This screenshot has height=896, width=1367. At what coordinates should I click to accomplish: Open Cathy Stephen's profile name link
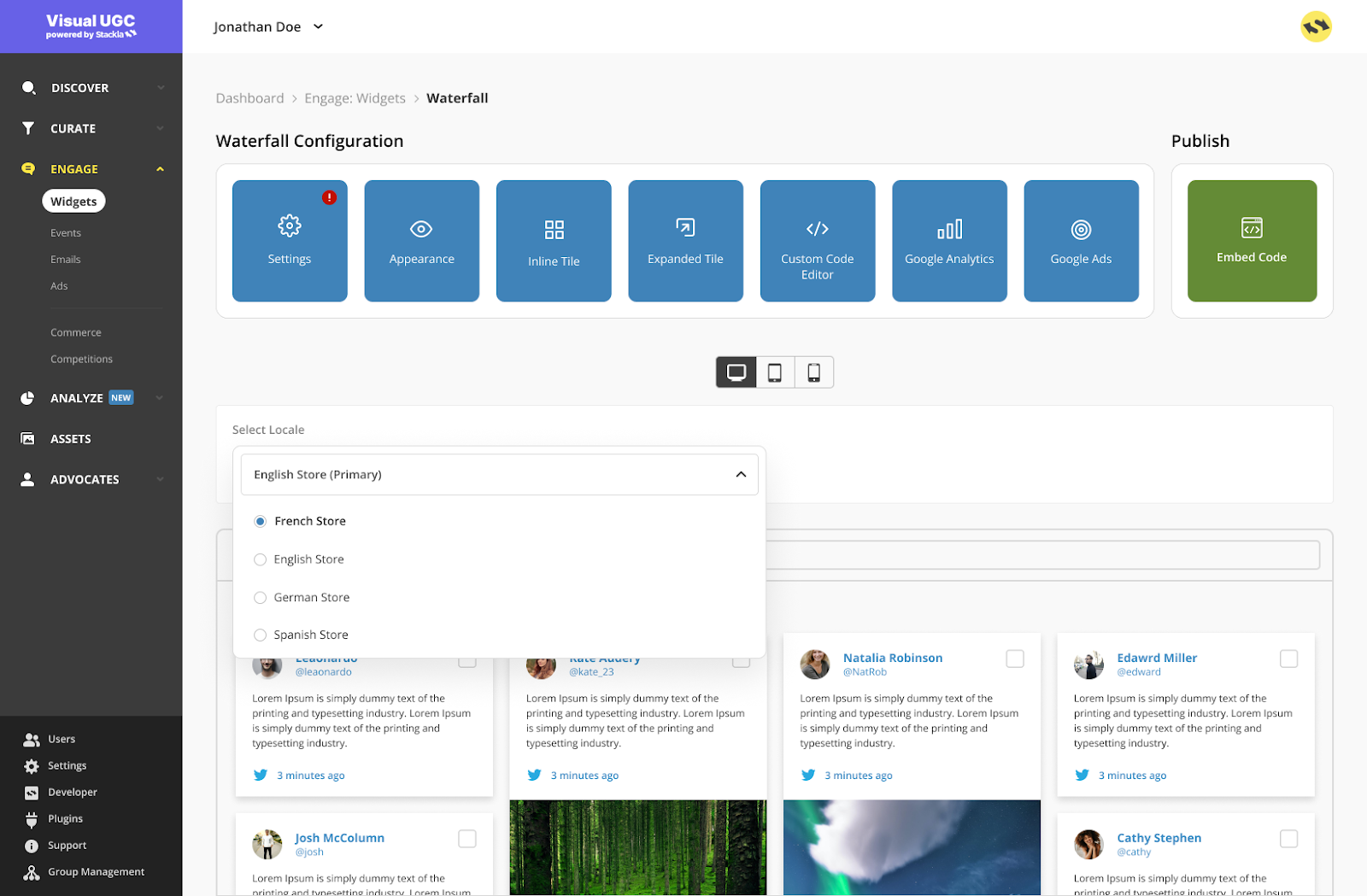(x=1159, y=838)
